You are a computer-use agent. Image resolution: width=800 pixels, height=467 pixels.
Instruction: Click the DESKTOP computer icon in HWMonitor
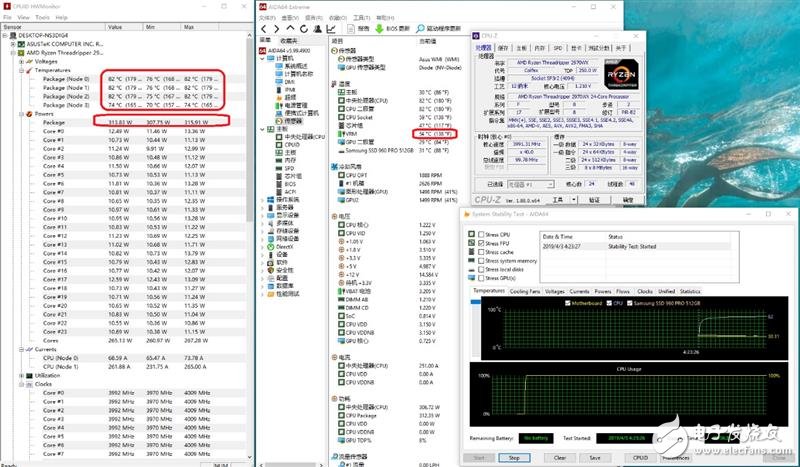pos(13,35)
